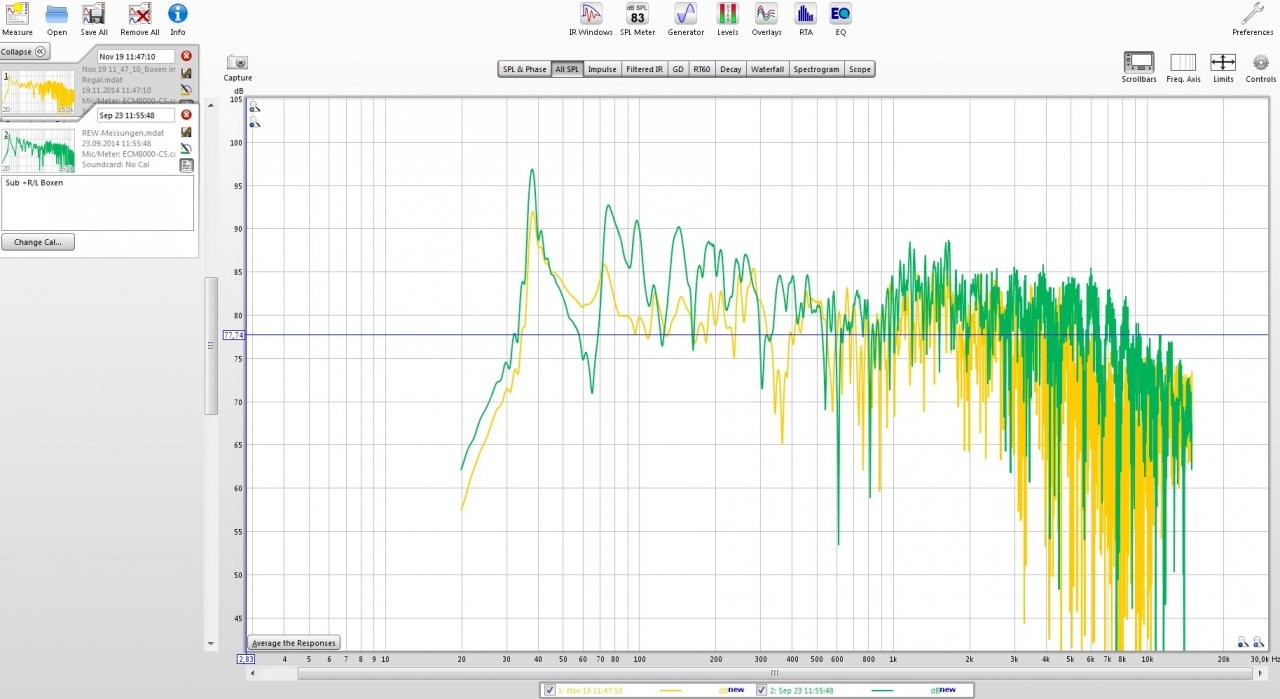Viewport: 1280px width, 699px height.
Task: Zoom out horizontally on frequency axis
Action: (x=1243, y=642)
